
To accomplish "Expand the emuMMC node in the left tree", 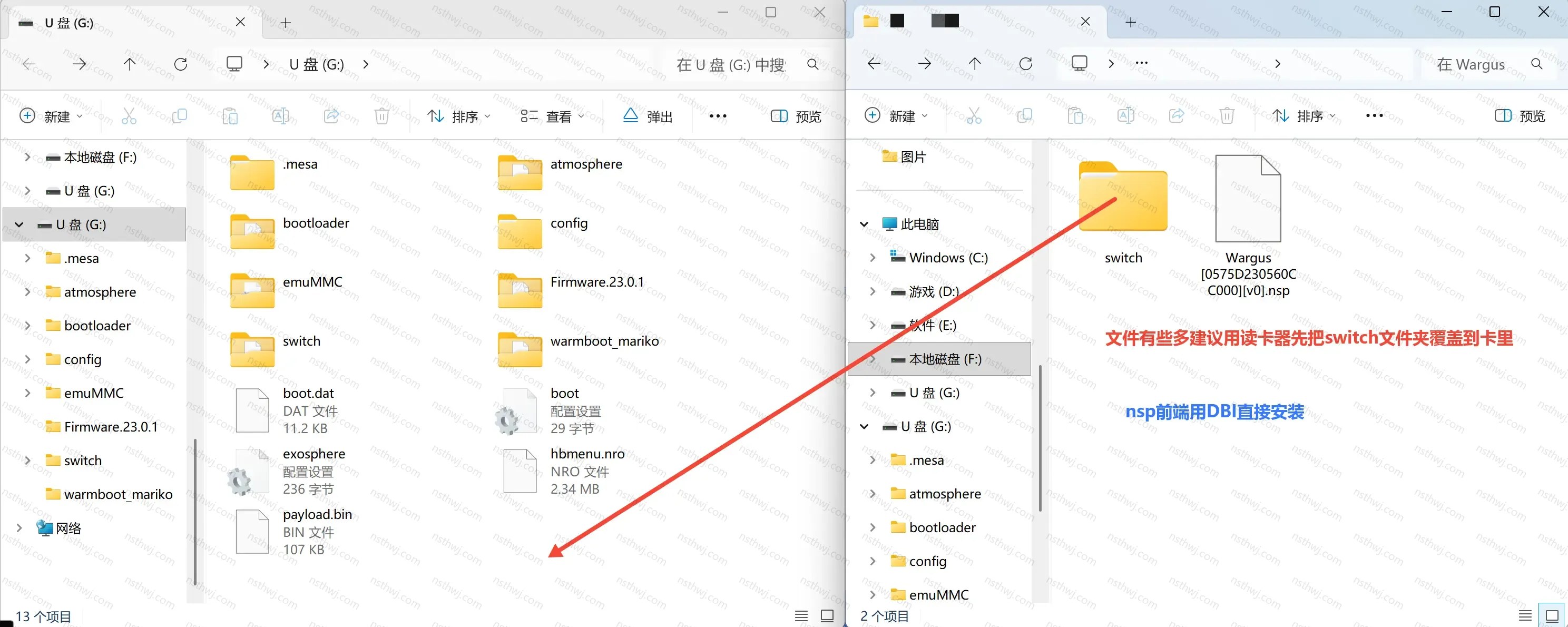I will coord(27,393).
